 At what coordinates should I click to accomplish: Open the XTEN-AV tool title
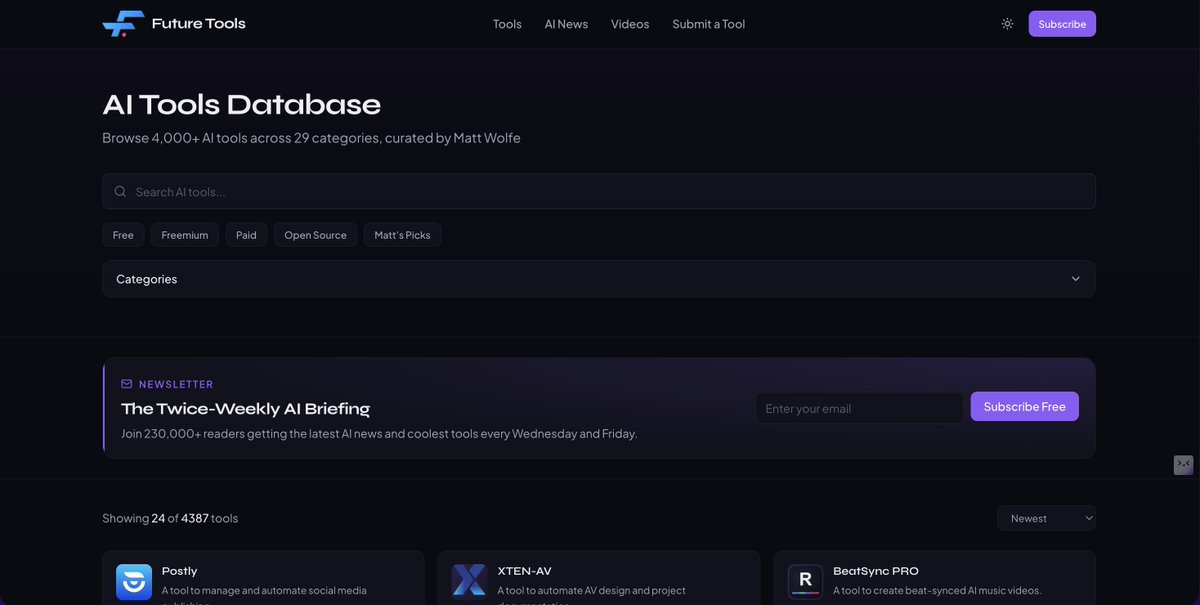pyautogui.click(x=524, y=571)
